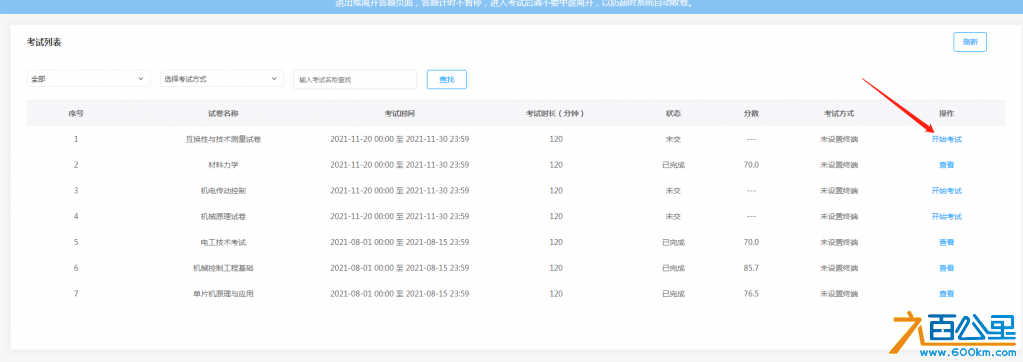Click the score 85.7

(x=751, y=268)
